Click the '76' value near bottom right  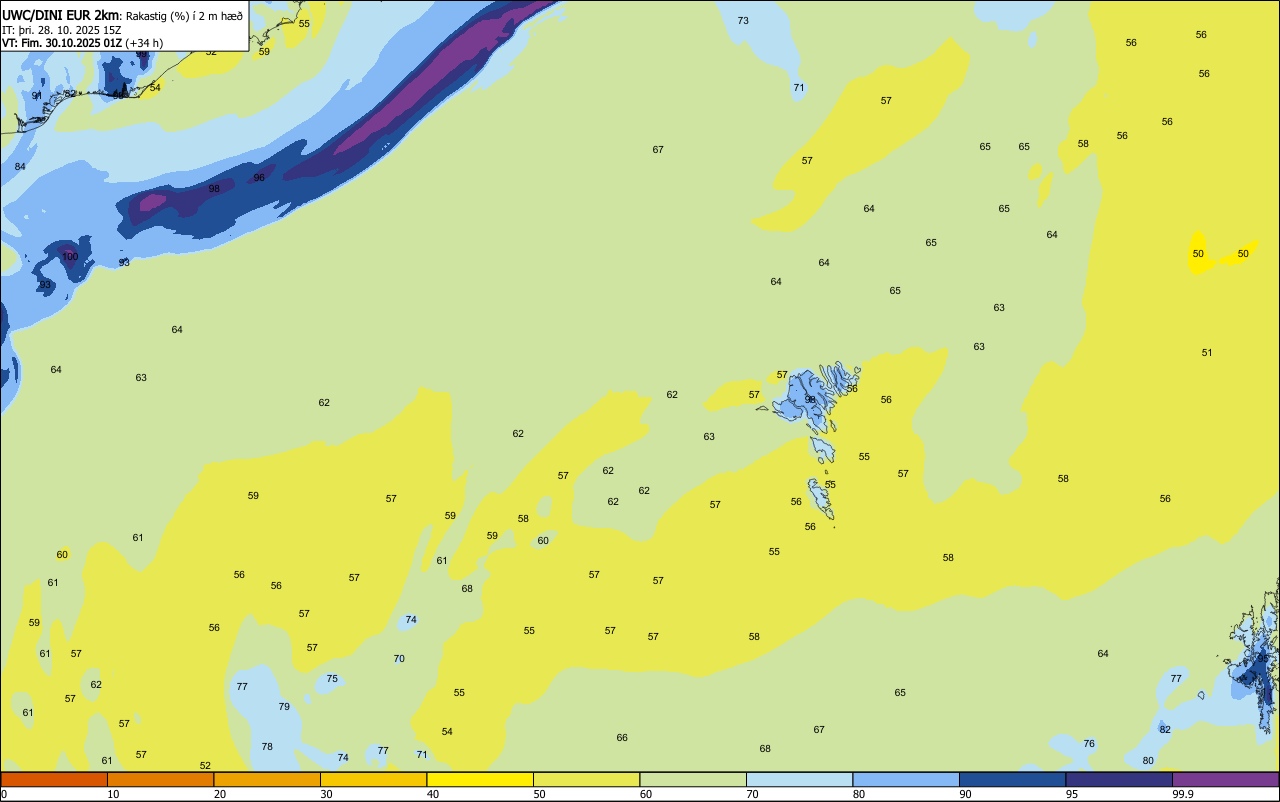pos(1089,744)
